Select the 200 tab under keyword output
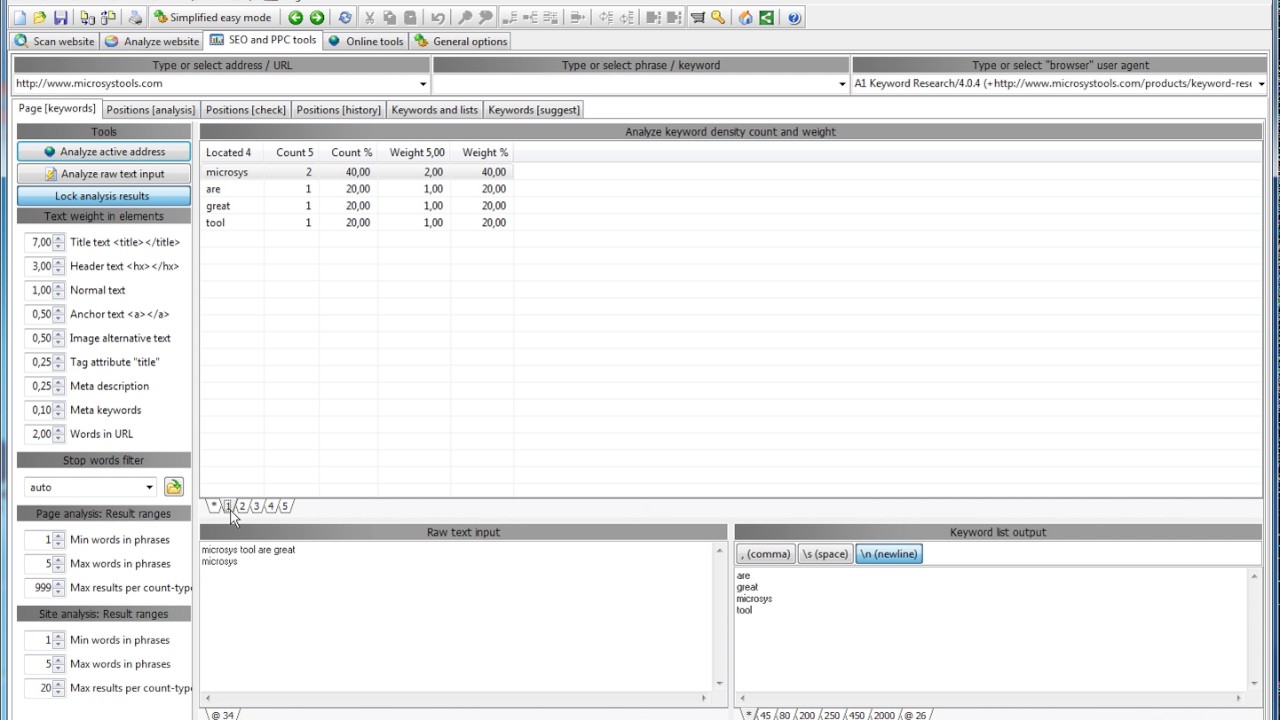 point(807,715)
